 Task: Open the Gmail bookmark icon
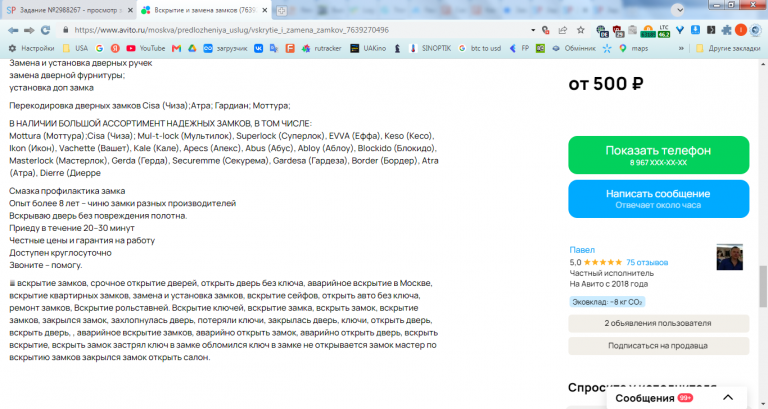(176, 48)
